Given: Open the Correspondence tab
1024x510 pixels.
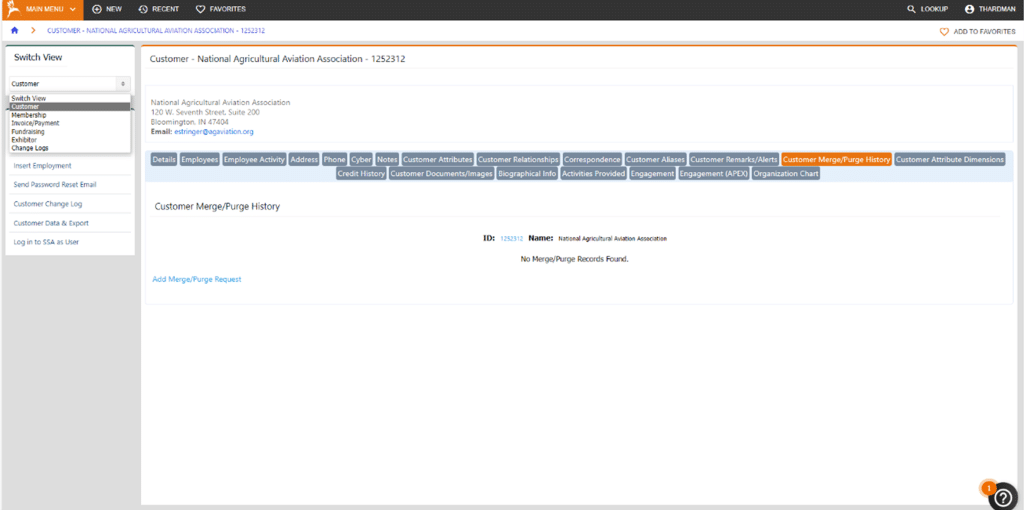Looking at the screenshot, I should coord(592,159).
